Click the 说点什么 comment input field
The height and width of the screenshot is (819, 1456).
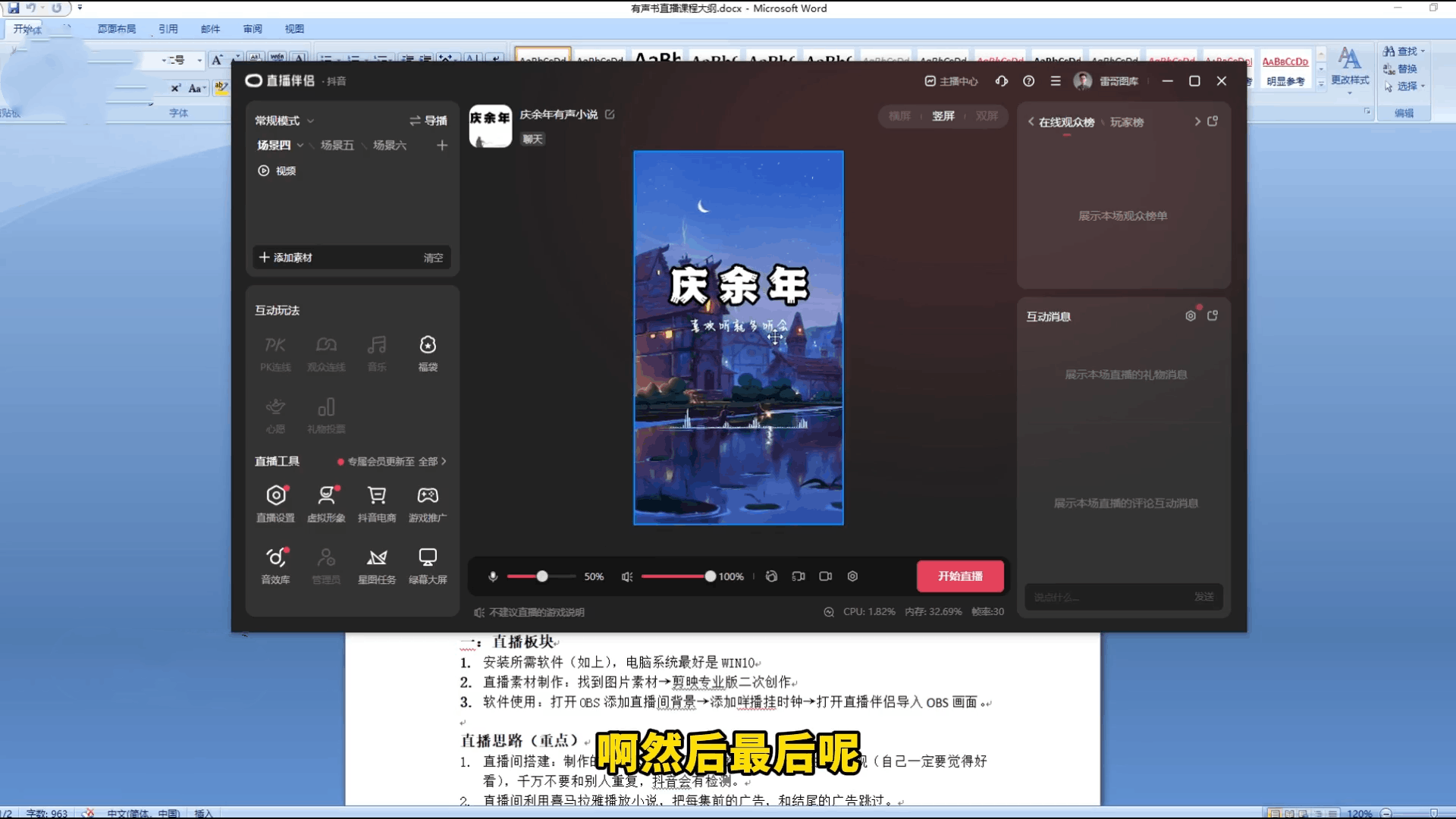(x=1107, y=597)
